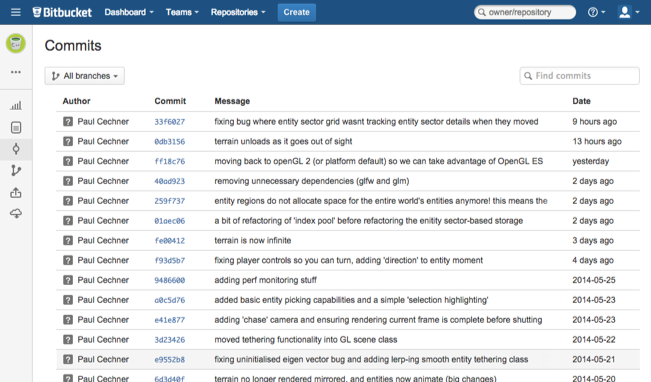
Task: Click author avatar for commit e9552b8
Action: (68, 360)
